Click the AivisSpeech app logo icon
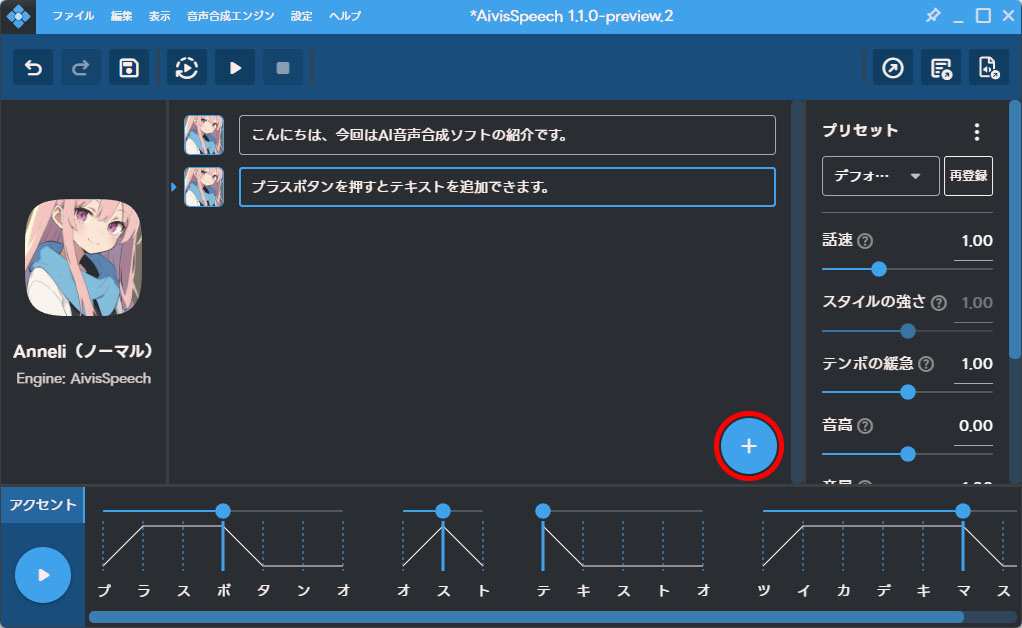This screenshot has height=628, width=1022. click(18, 16)
